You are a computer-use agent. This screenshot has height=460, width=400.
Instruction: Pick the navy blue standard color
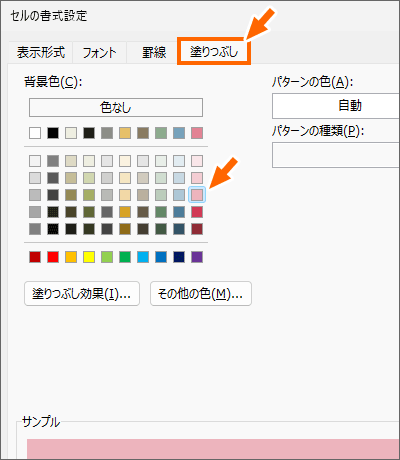(x=179, y=257)
